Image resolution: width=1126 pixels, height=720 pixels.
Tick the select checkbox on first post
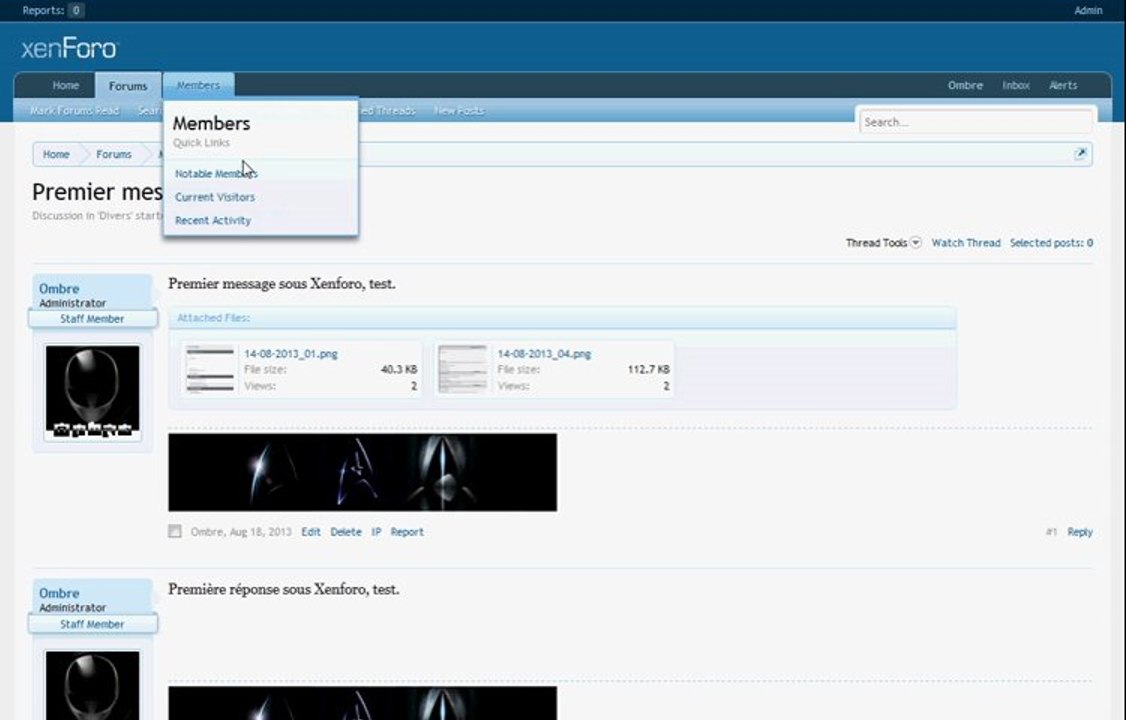pos(175,531)
